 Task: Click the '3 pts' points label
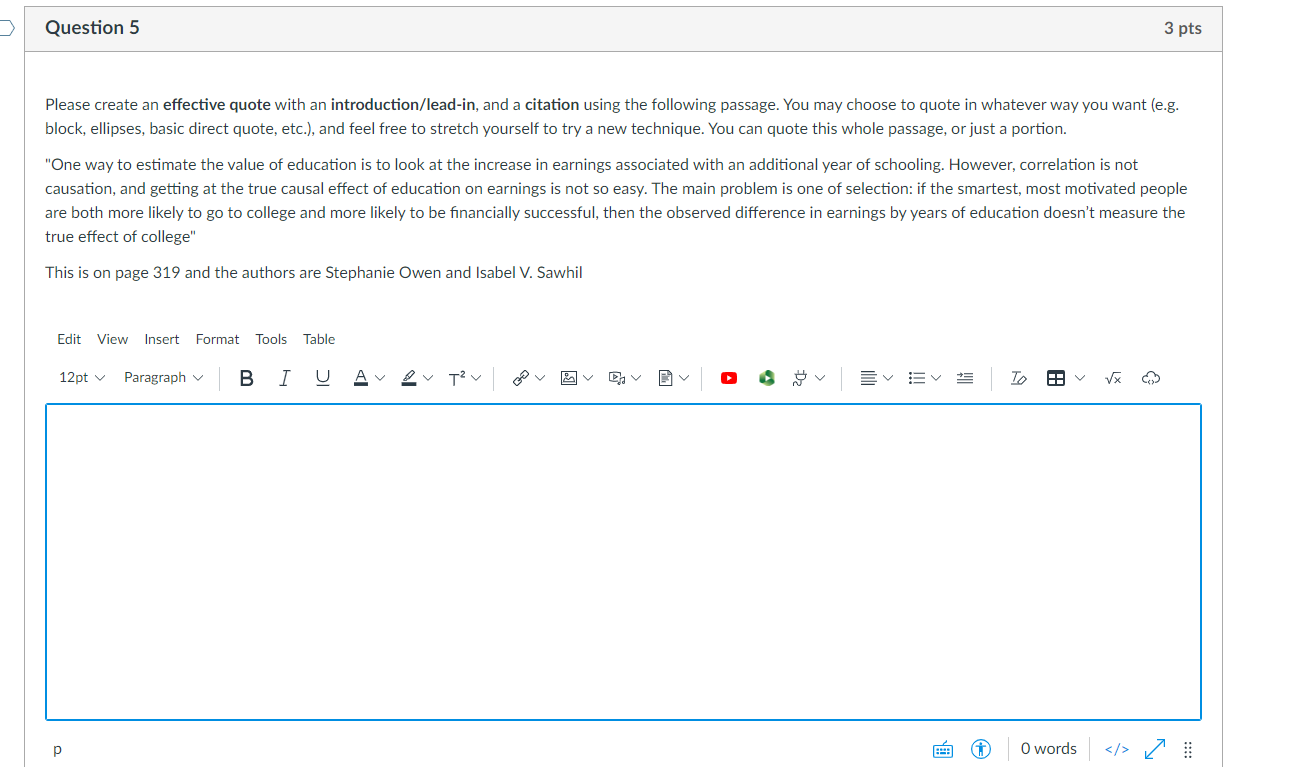[x=1183, y=29]
